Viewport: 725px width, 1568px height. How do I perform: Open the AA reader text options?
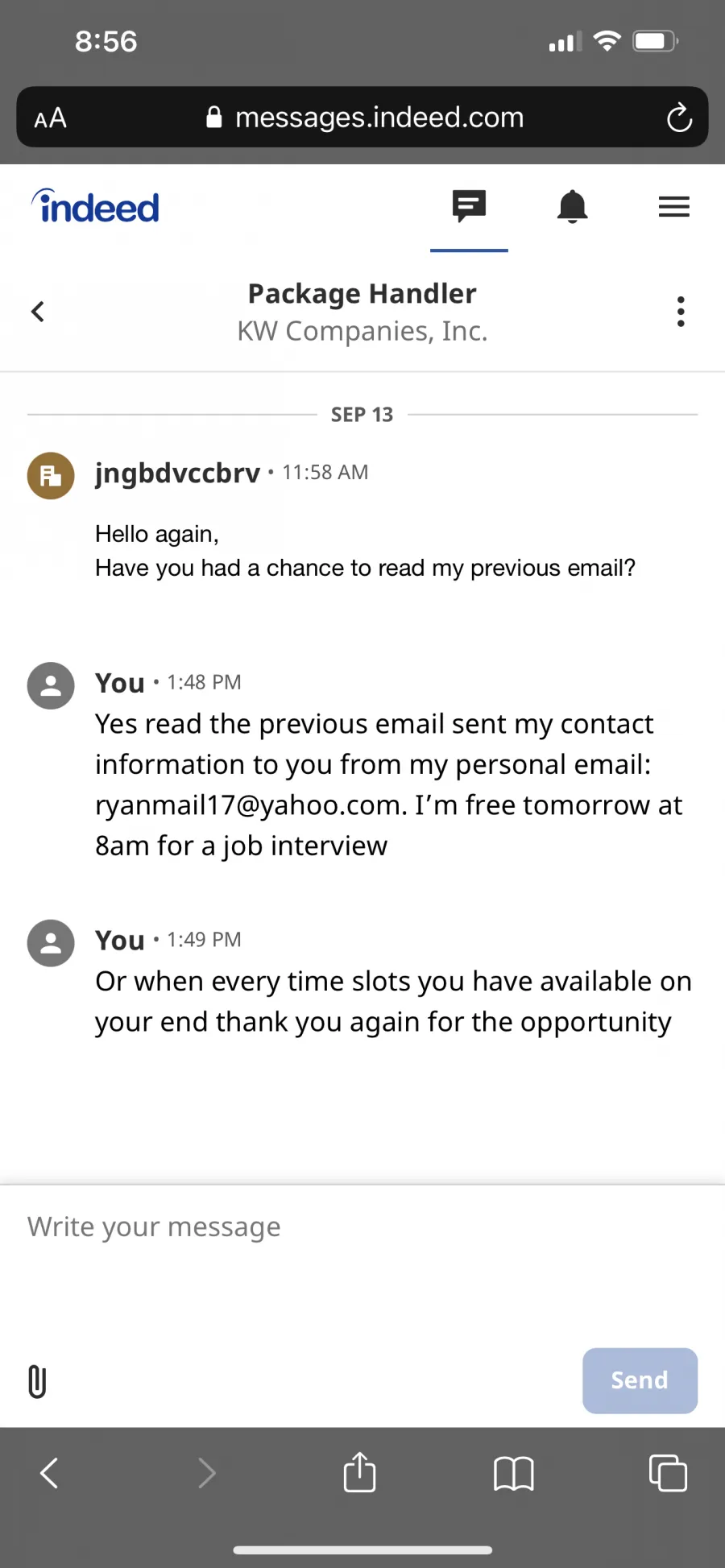tap(50, 118)
